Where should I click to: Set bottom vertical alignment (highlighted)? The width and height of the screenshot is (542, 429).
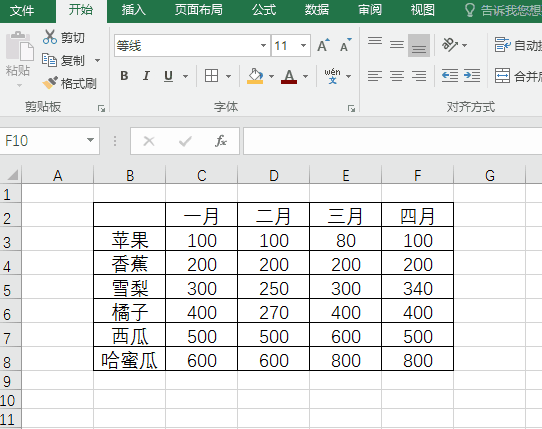tap(419, 45)
